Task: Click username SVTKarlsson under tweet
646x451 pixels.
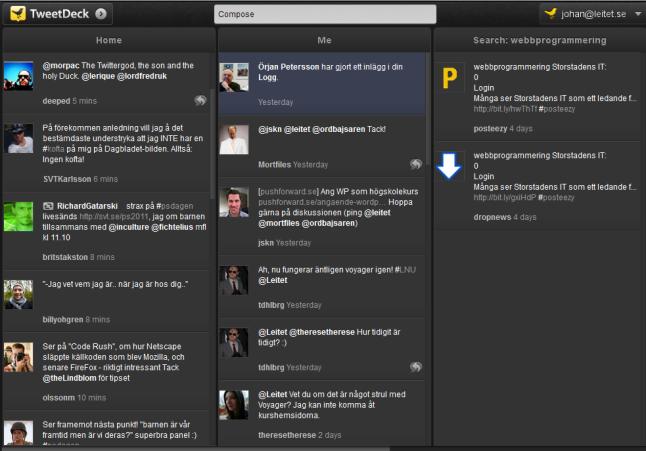Action: click(67, 179)
